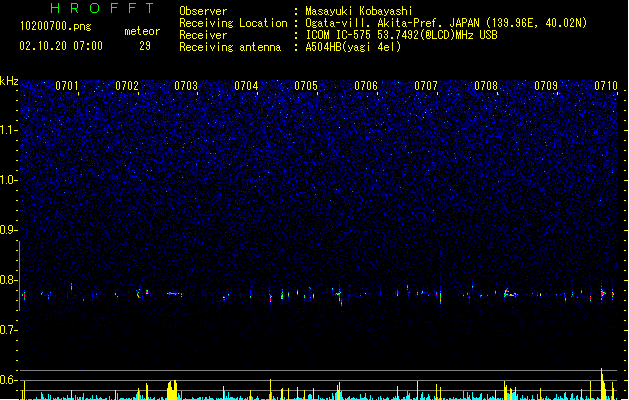Click the 0.8 kHz axis label
The width and height of the screenshot is (629, 400).
[8, 280]
